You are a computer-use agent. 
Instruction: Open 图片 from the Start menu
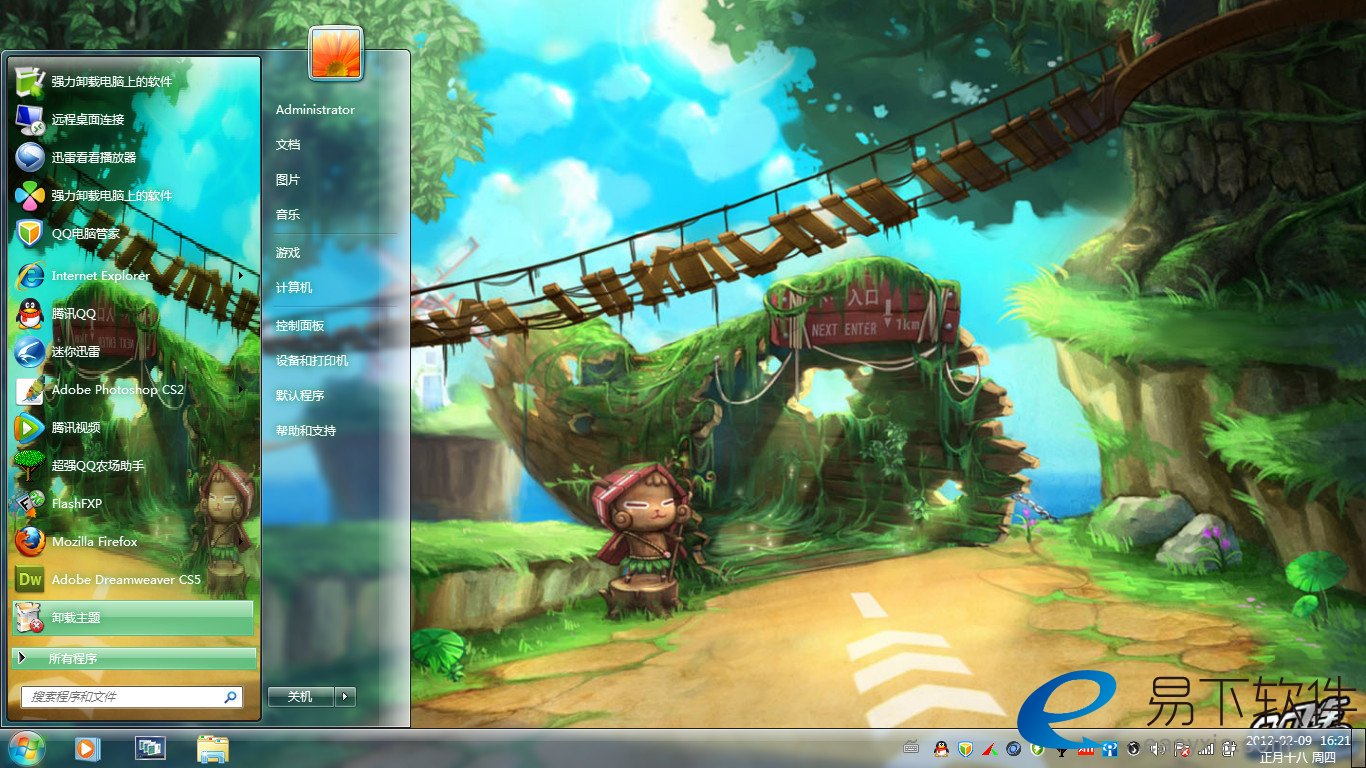point(288,180)
